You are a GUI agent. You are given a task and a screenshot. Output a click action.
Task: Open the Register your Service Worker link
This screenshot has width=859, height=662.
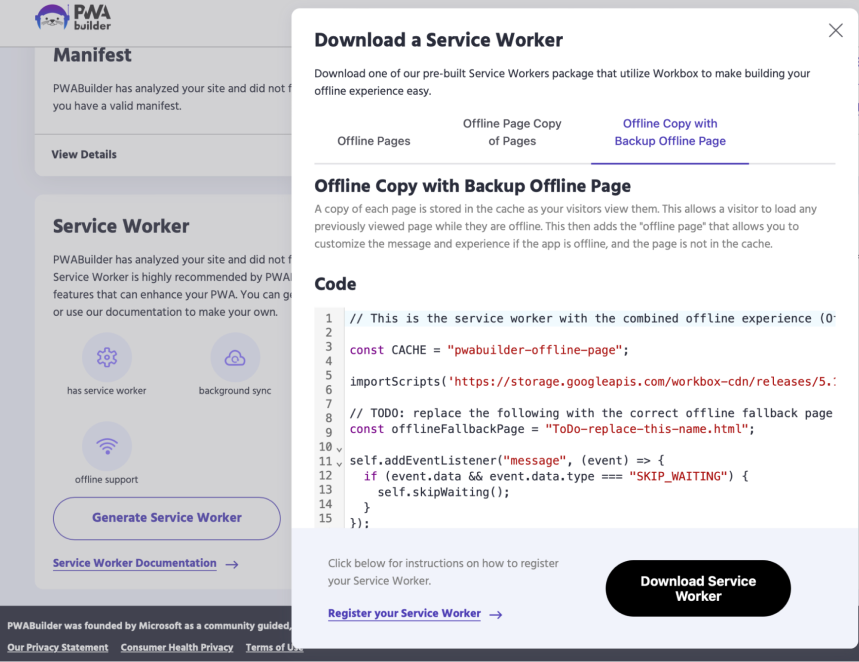(x=404, y=613)
